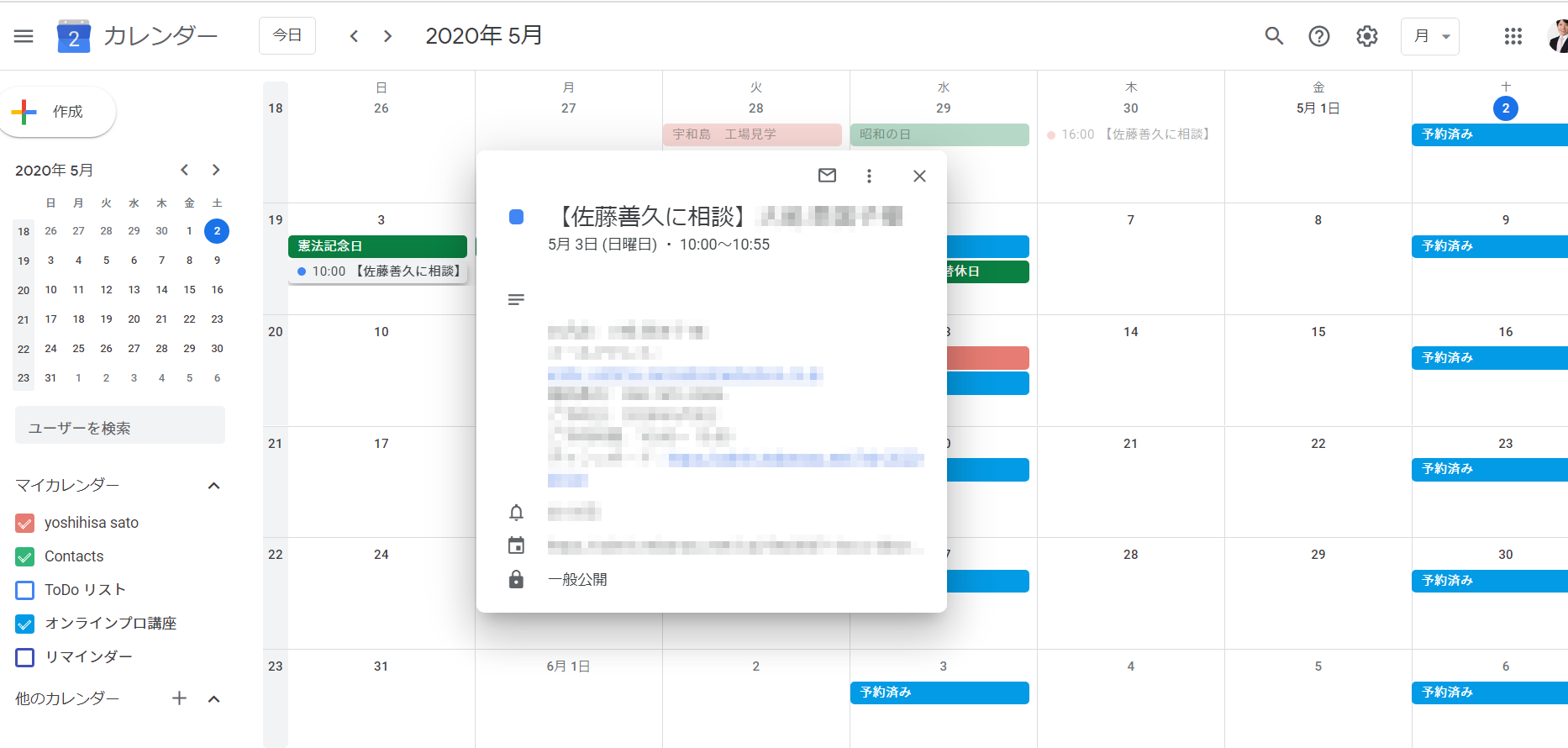Open event options three-dot menu
Image resolution: width=1568 pixels, height=748 pixels.
pyautogui.click(x=869, y=176)
